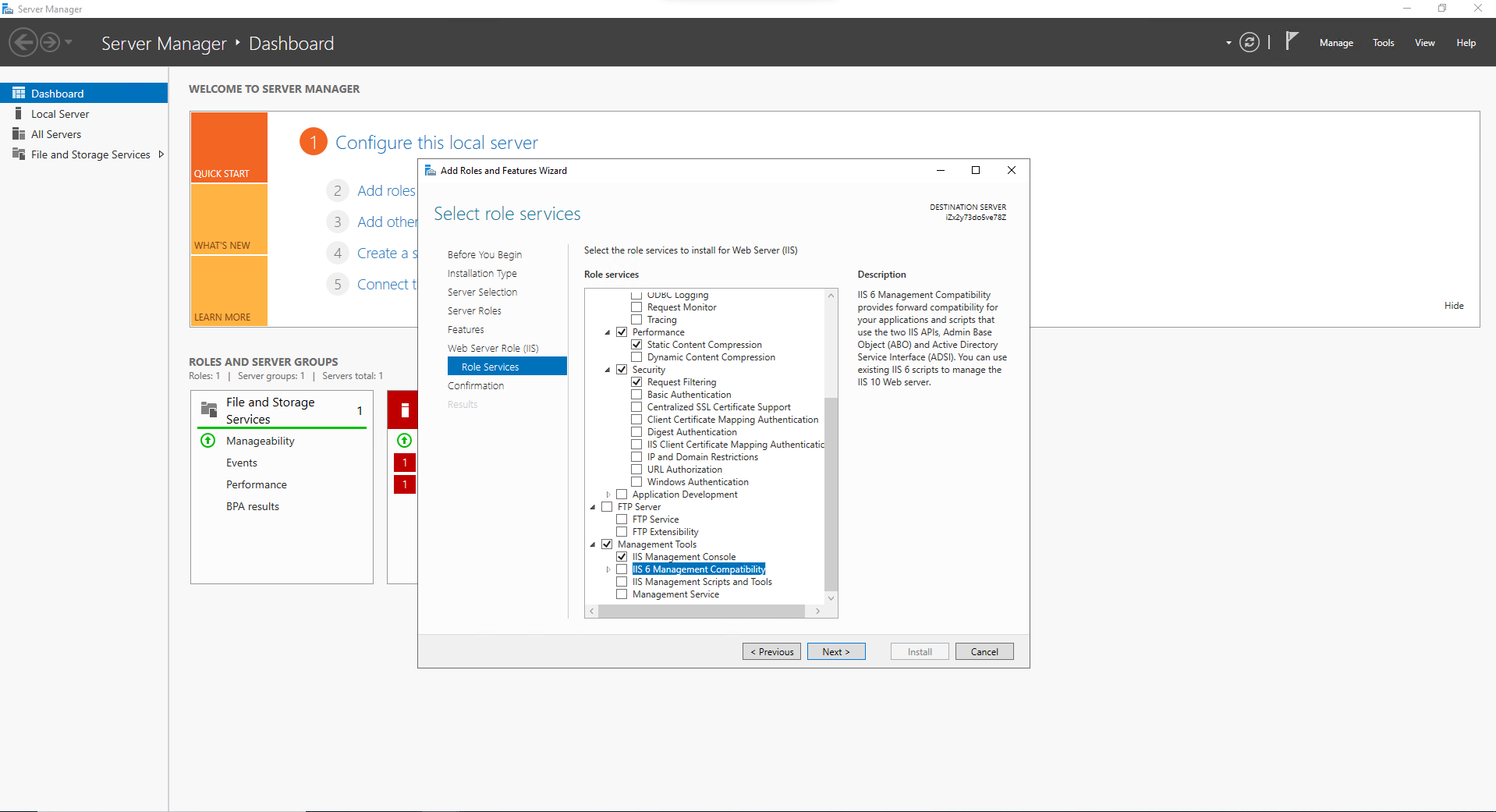Click the green Manageability status icon

click(x=208, y=440)
